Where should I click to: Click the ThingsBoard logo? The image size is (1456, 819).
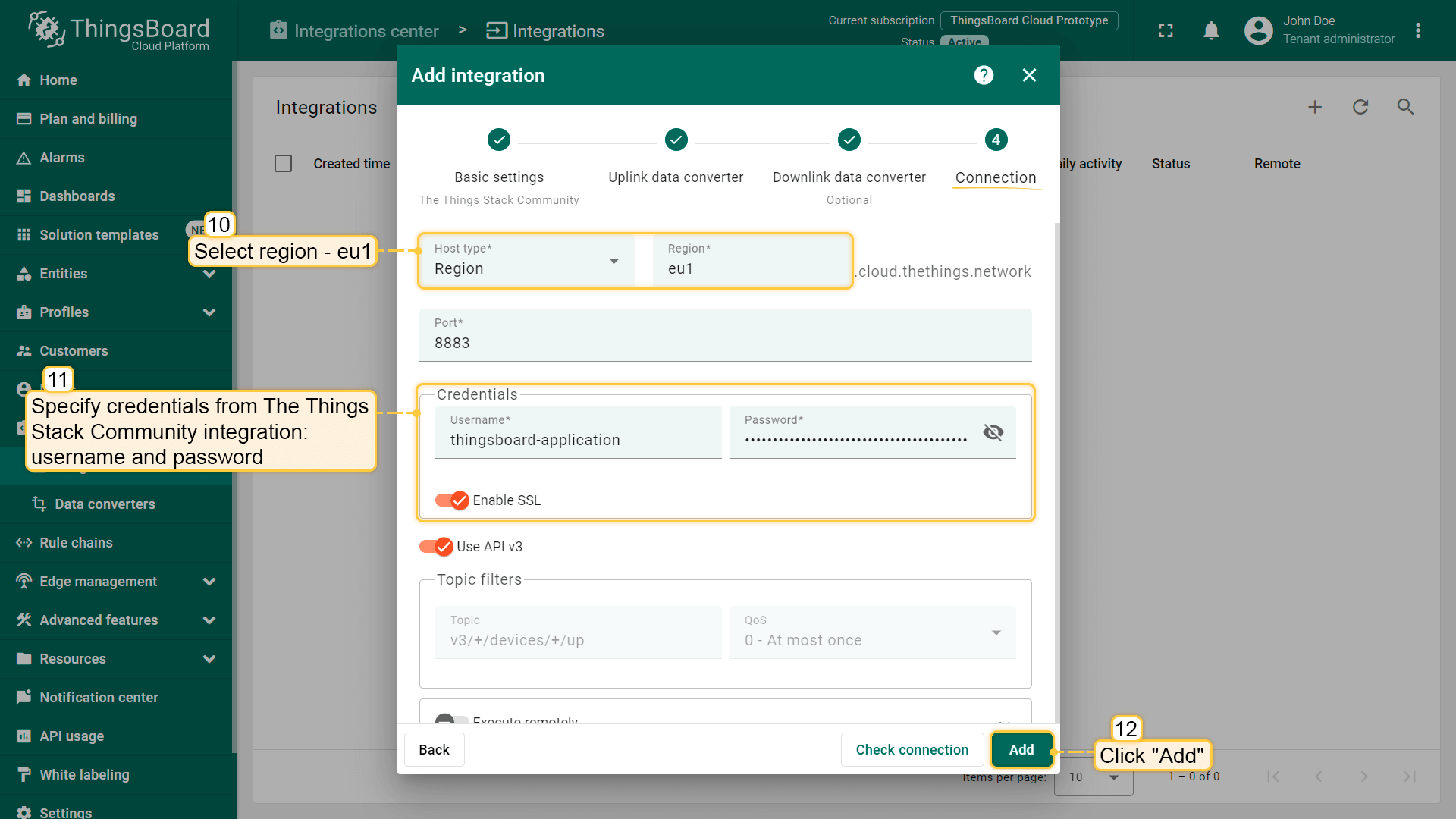119,30
